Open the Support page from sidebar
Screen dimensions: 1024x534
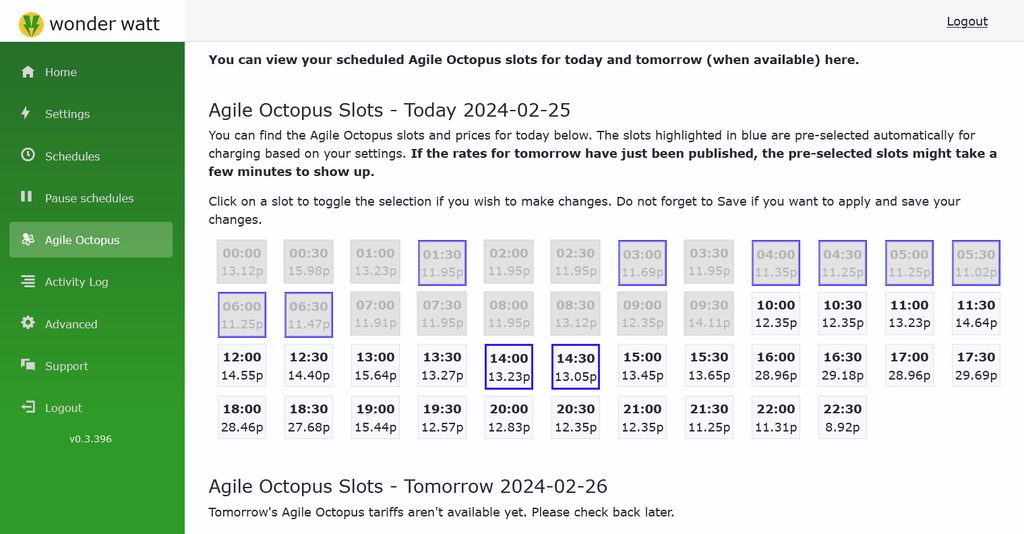pos(66,366)
